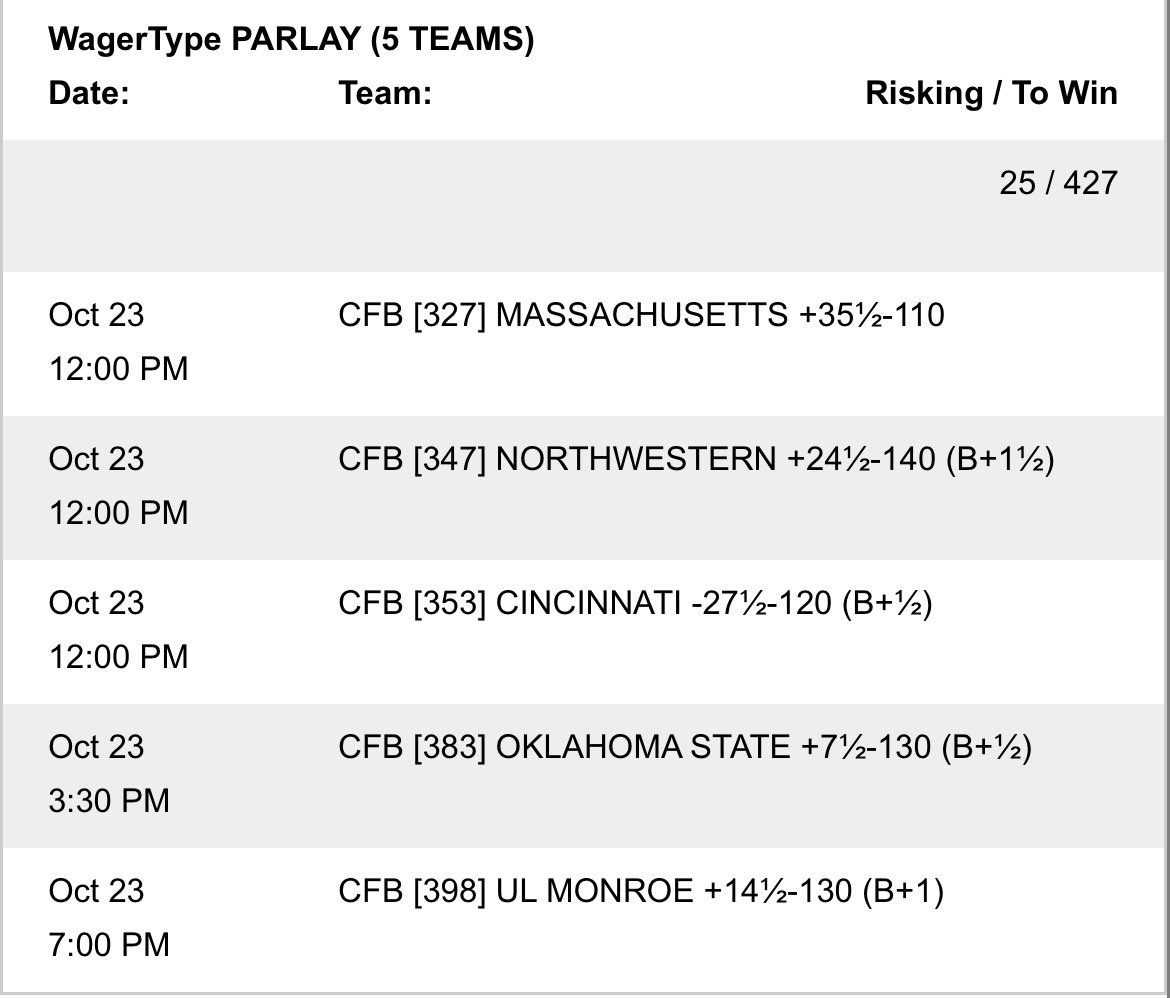Select the Oklahoma State +7½ -130 pick
This screenshot has width=1170, height=998.
pyautogui.click(x=685, y=746)
